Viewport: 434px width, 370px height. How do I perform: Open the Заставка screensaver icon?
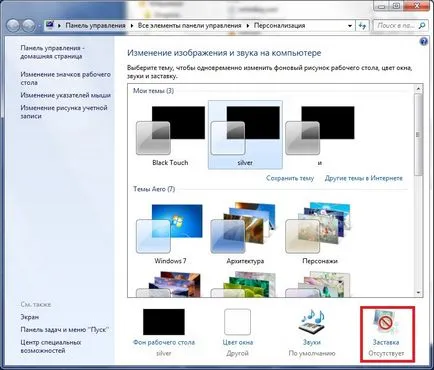386,322
